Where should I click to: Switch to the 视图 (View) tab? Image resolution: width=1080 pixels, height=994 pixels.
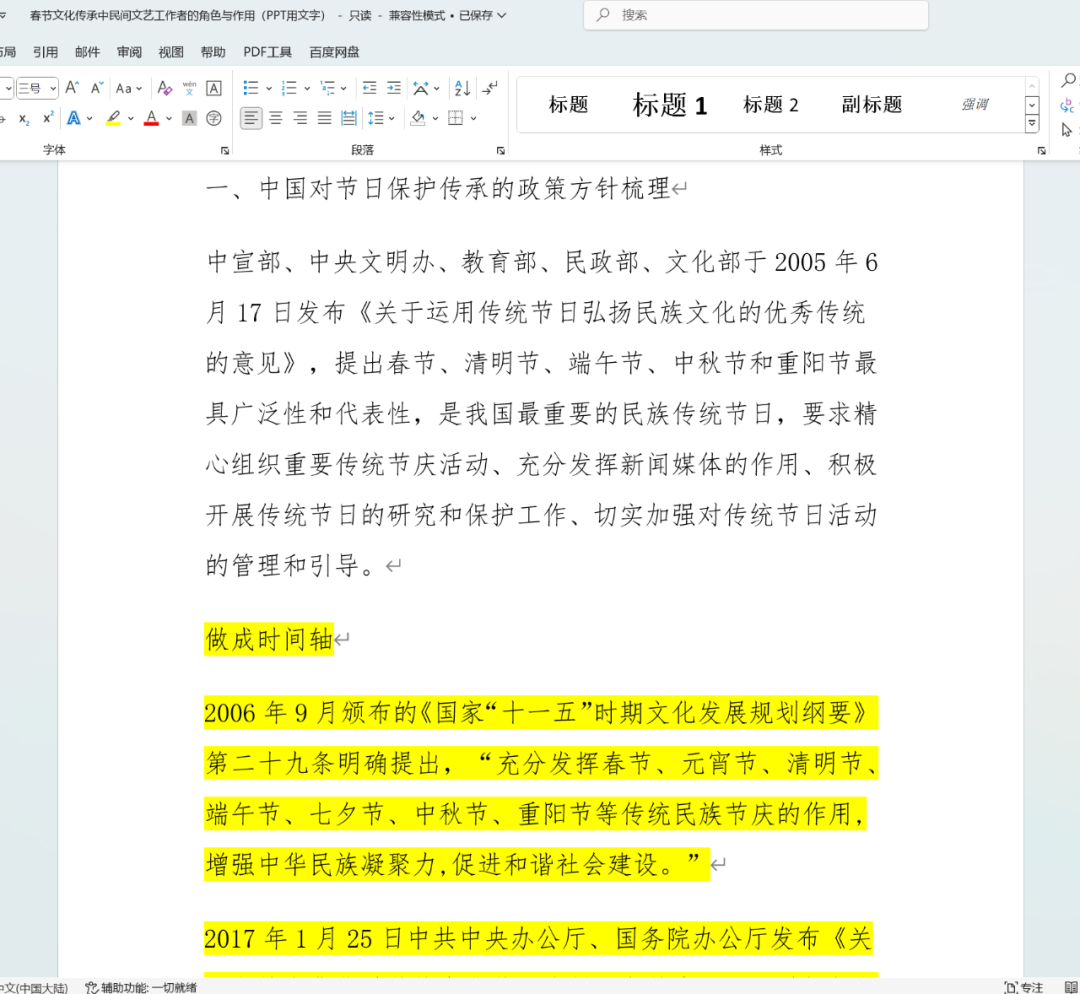coord(172,52)
